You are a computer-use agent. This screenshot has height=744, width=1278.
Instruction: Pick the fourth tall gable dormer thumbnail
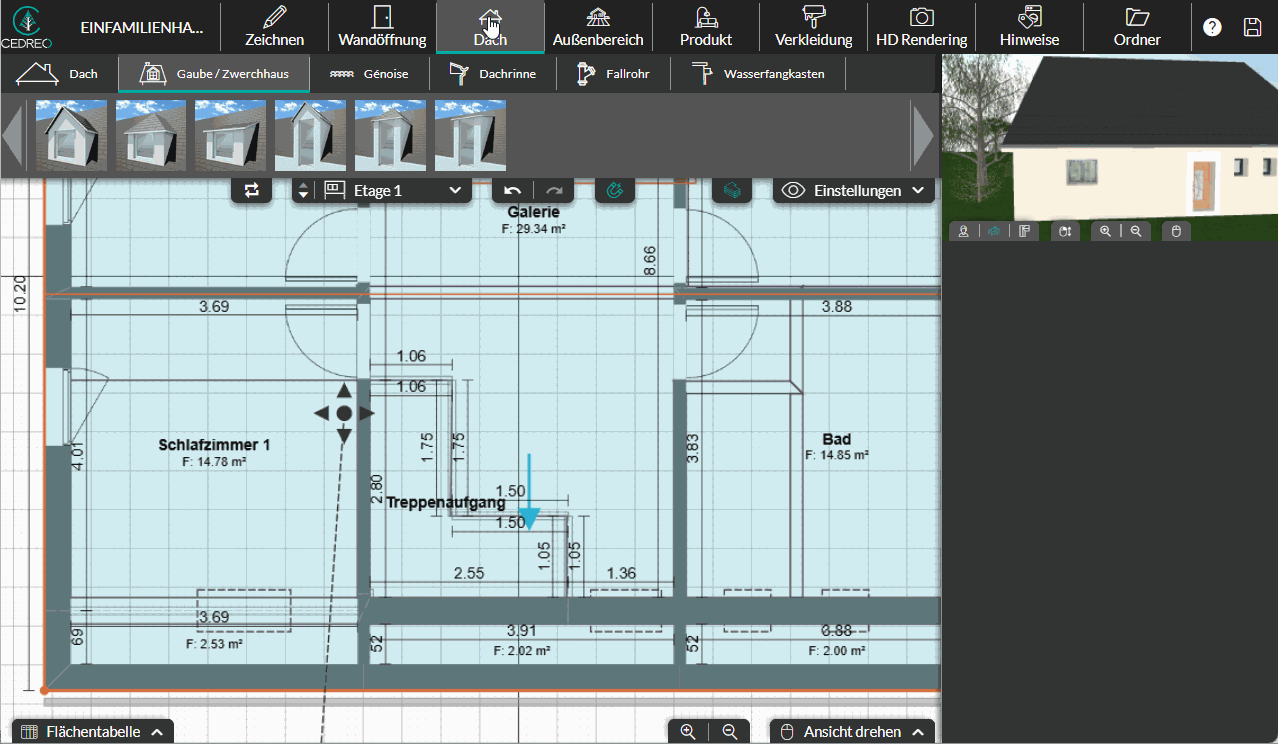311,135
